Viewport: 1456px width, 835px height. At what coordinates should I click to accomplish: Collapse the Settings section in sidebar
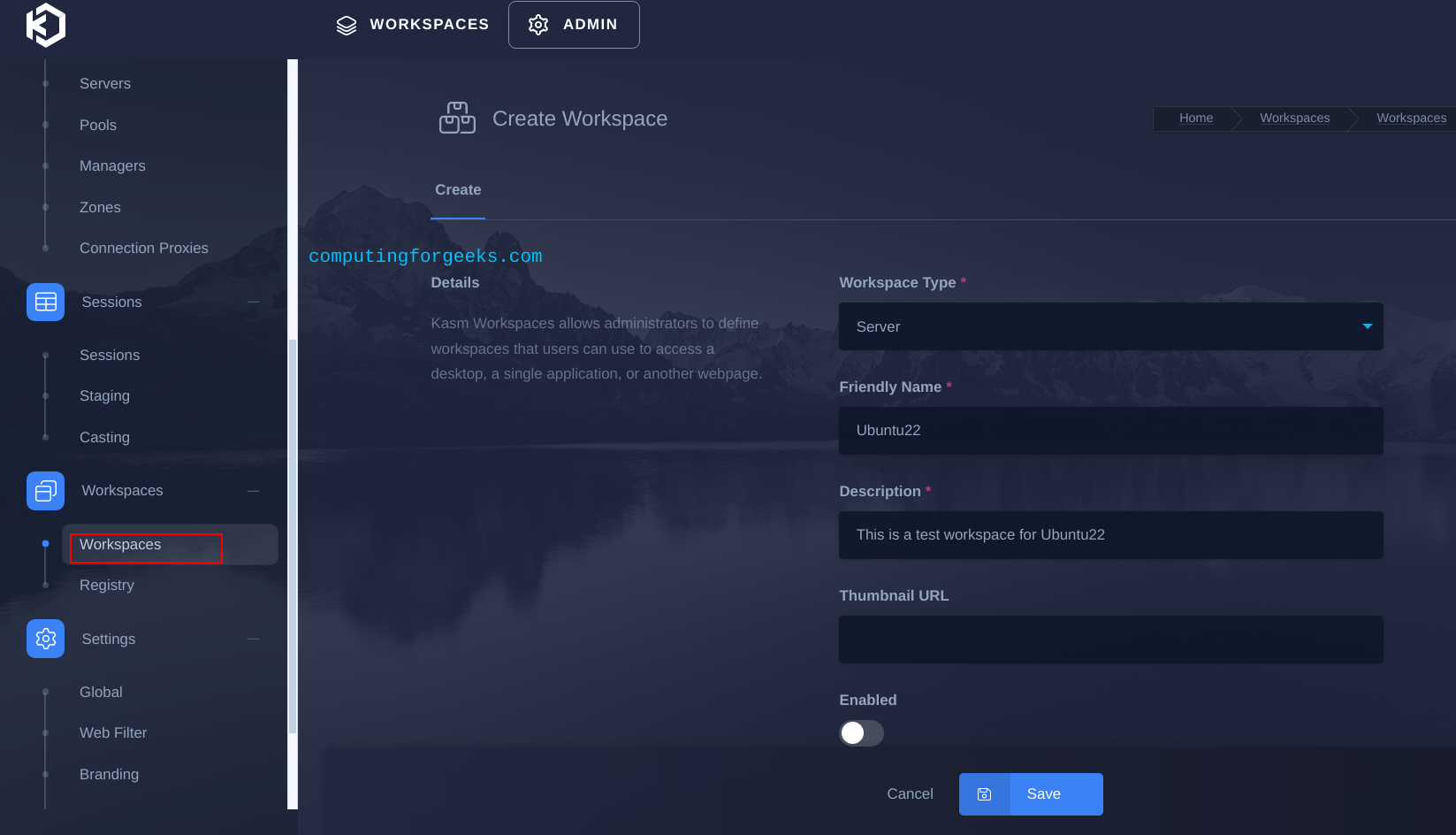tap(253, 639)
